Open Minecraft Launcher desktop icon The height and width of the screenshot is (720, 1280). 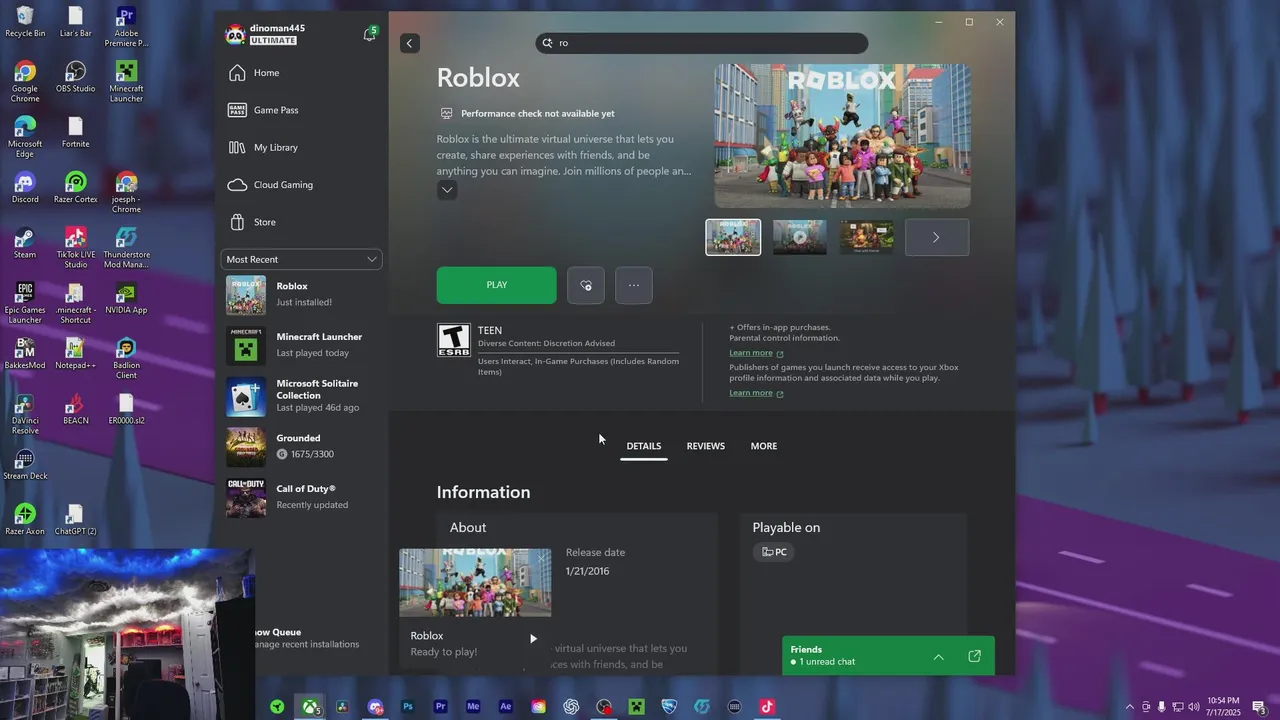pos(126,82)
